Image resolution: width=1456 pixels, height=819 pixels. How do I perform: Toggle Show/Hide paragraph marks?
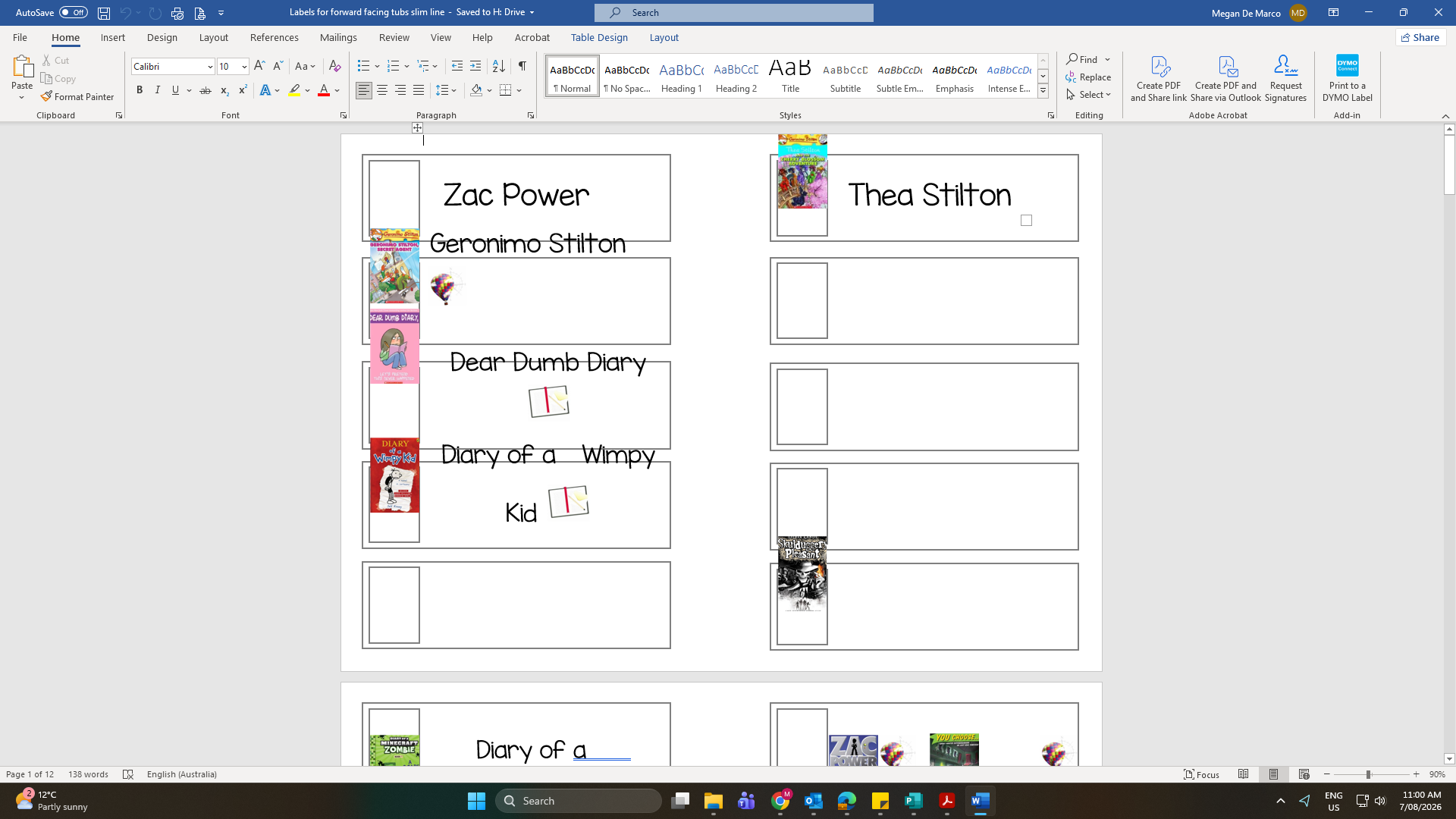522,66
